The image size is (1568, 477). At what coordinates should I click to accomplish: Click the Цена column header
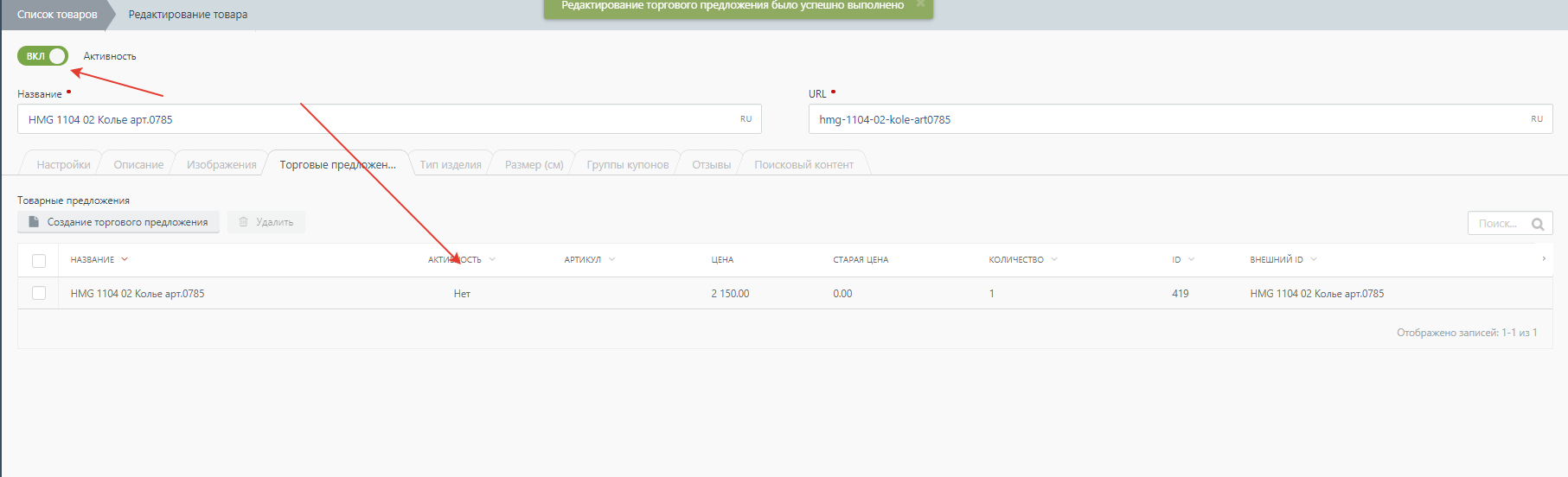point(722,259)
